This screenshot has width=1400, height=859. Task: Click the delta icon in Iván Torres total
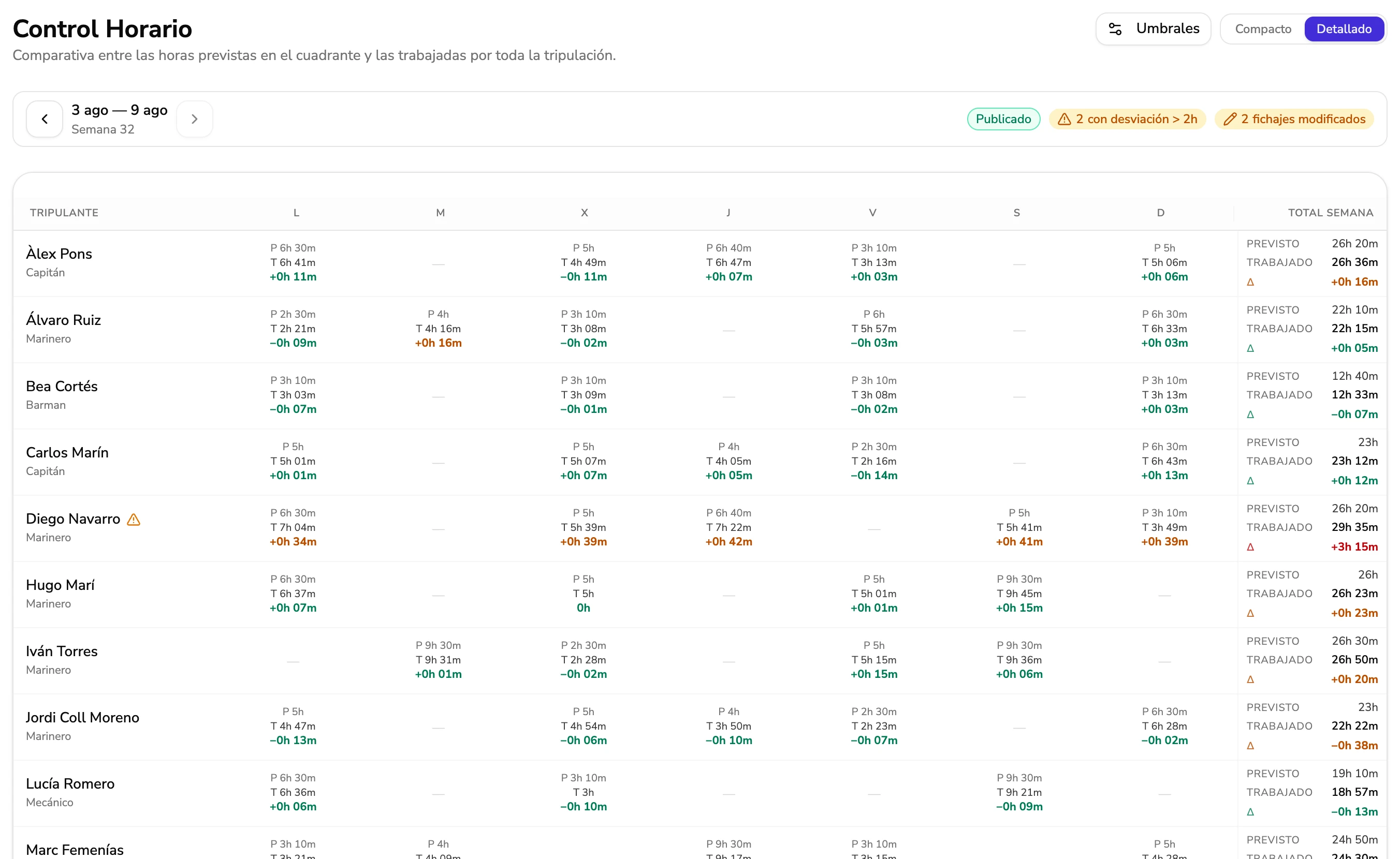[1250, 679]
